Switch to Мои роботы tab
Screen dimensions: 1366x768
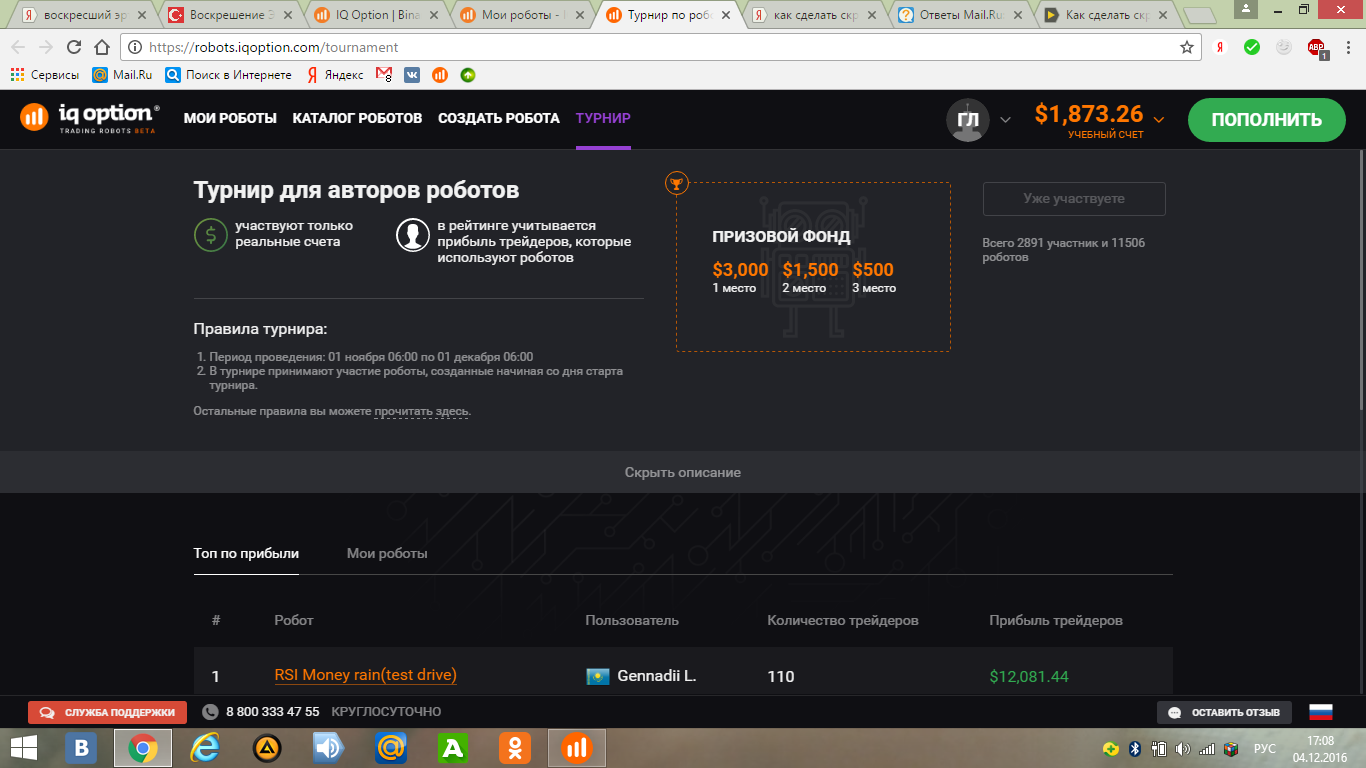pyautogui.click(x=387, y=553)
